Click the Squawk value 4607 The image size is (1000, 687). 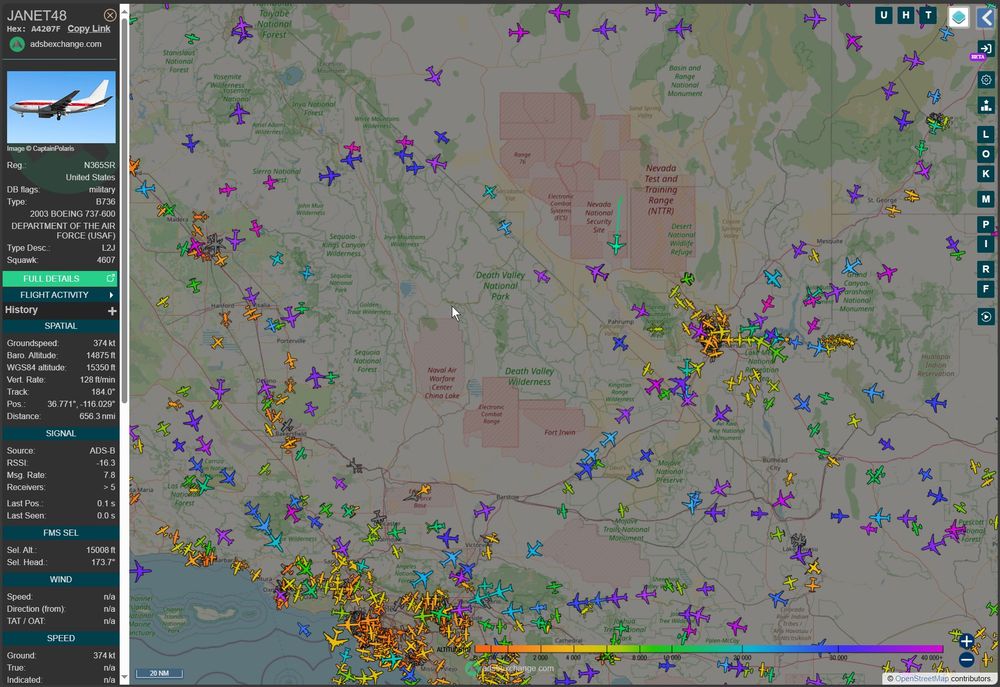pyautogui.click(x=106, y=260)
